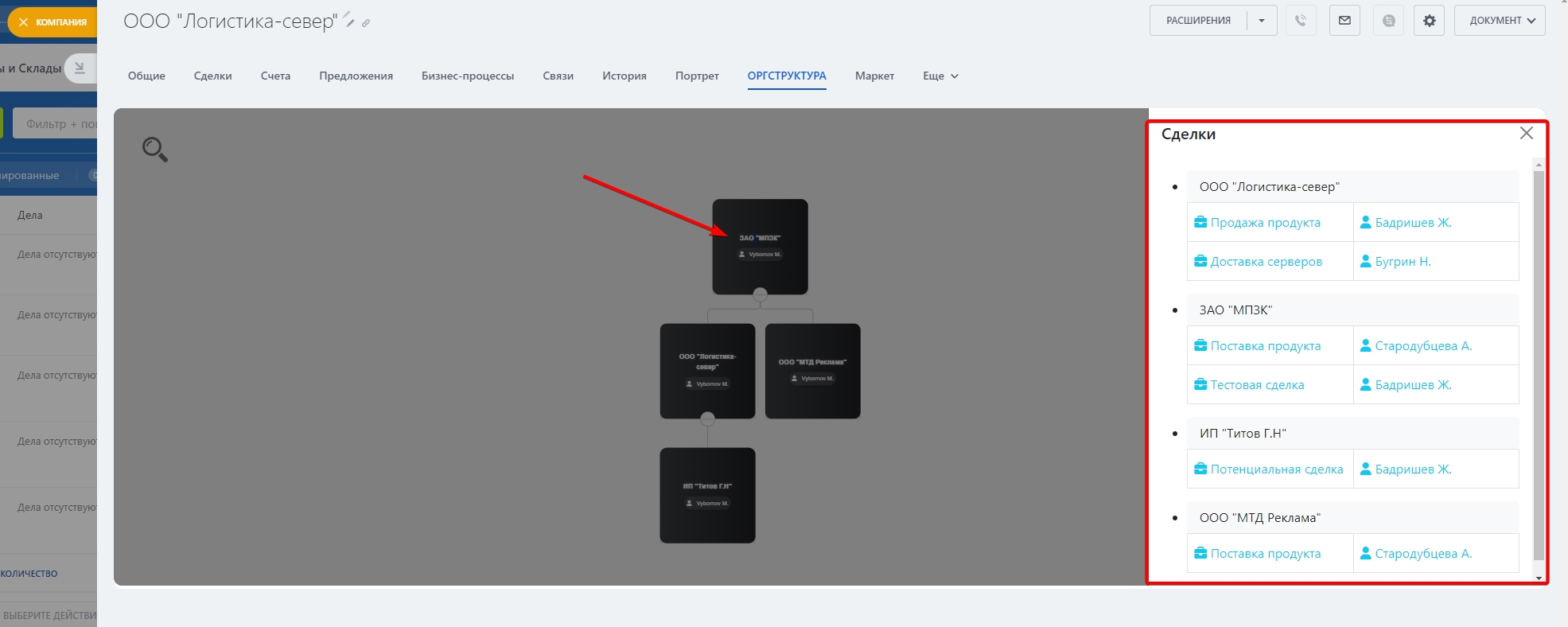Open Бадришев Ж. in Потенциальная сделка row
This screenshot has width=1568, height=627.
(x=1414, y=469)
